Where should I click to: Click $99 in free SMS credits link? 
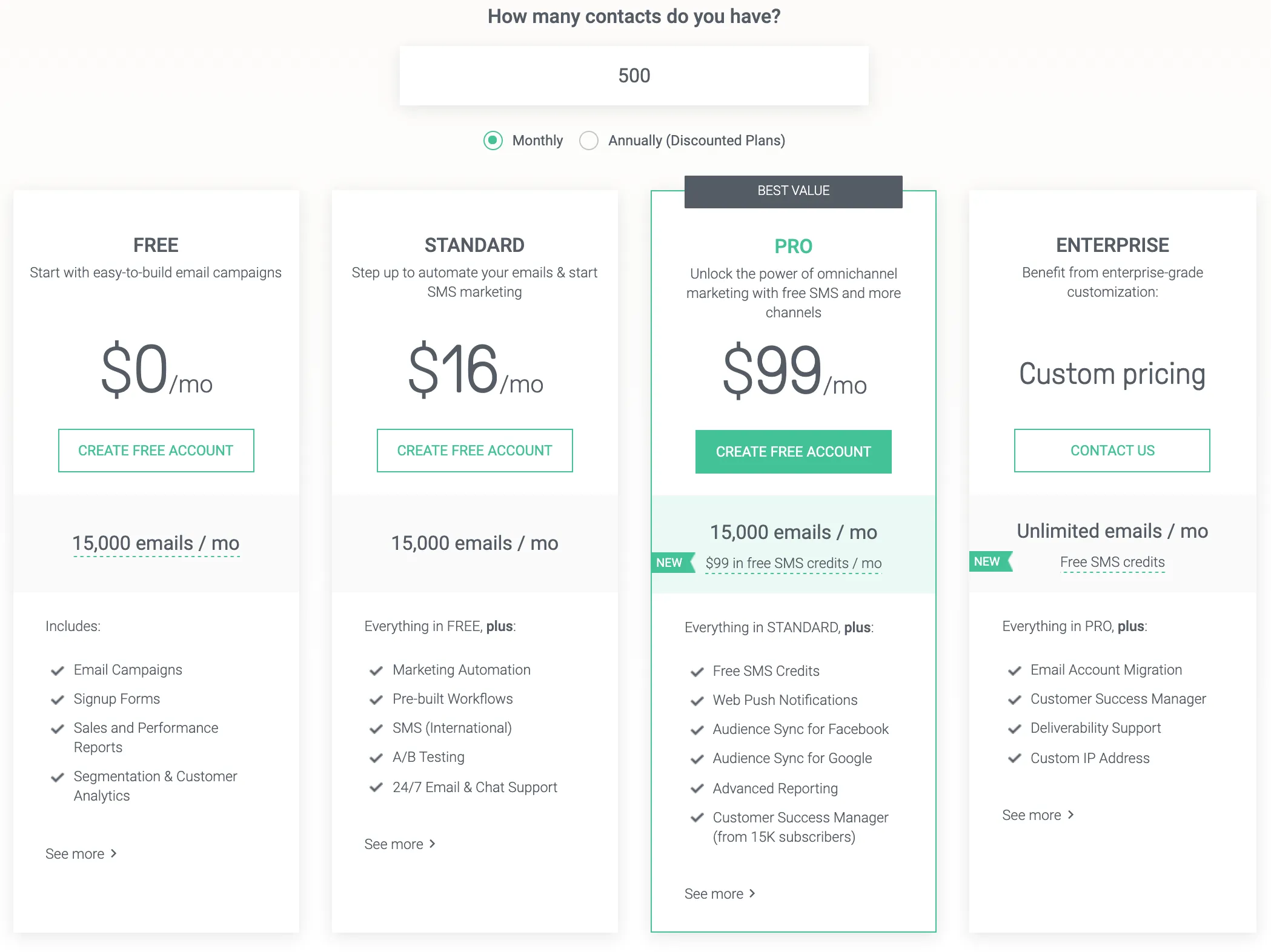794,564
